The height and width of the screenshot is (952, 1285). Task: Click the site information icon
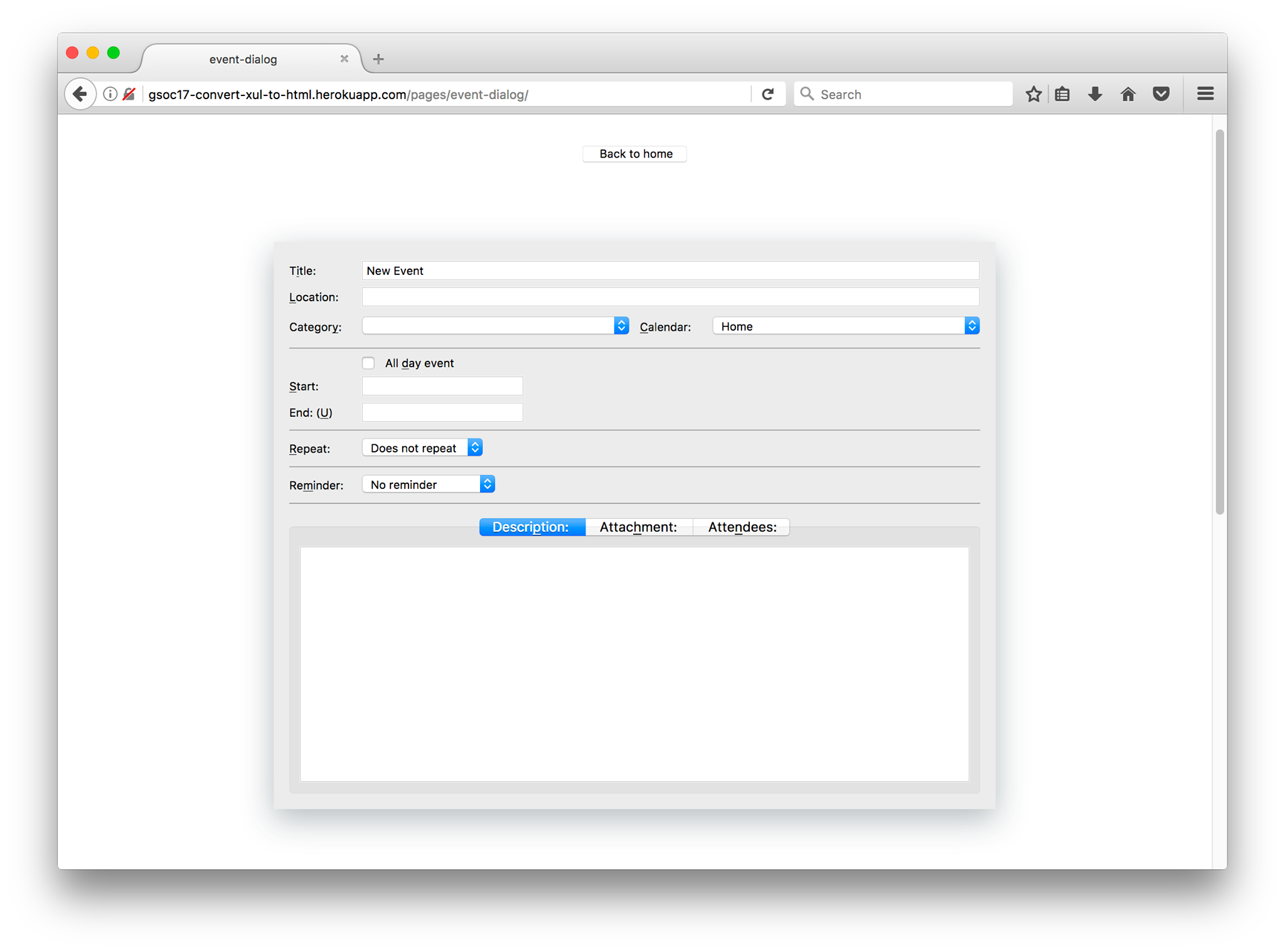110,94
